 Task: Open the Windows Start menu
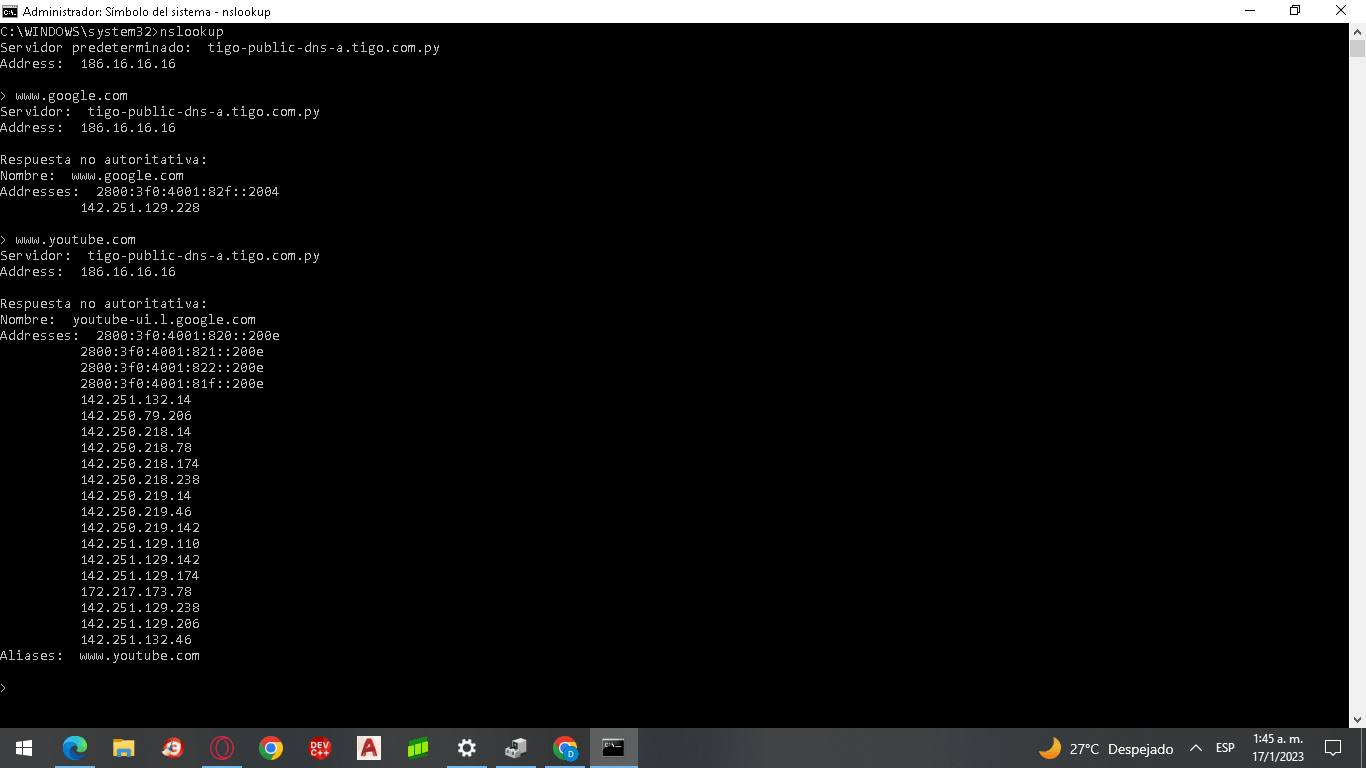24,748
